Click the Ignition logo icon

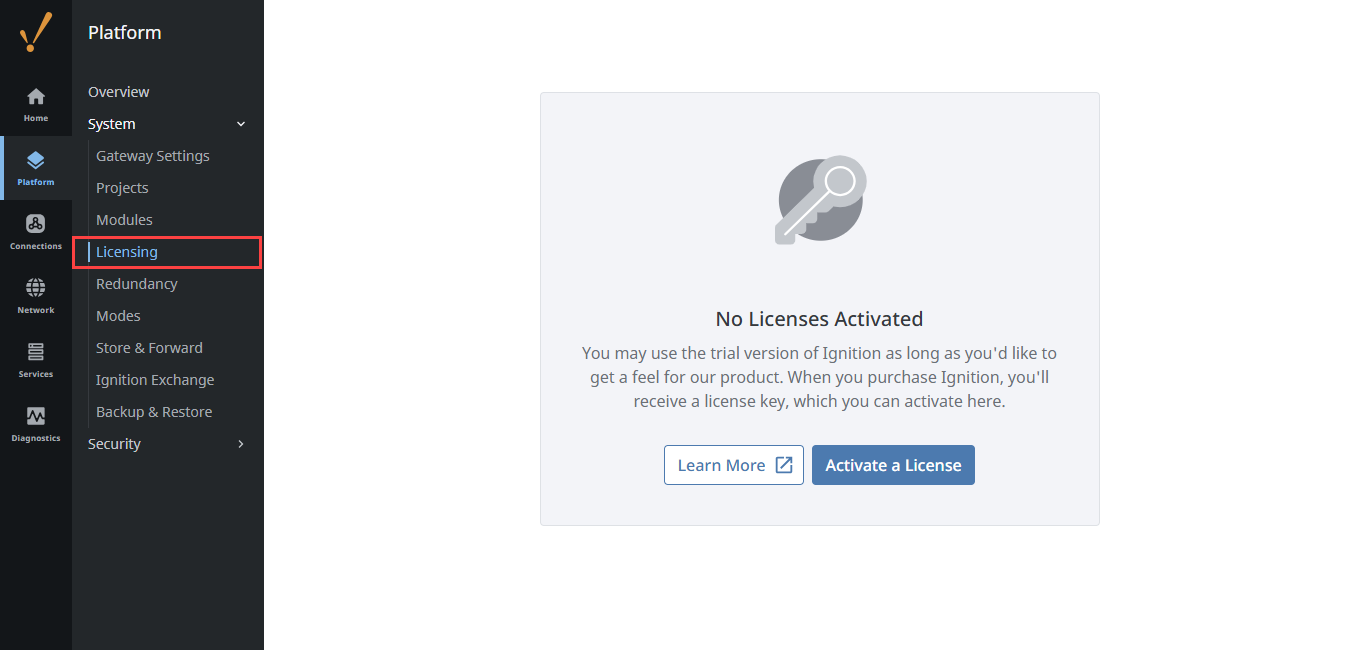(35, 32)
